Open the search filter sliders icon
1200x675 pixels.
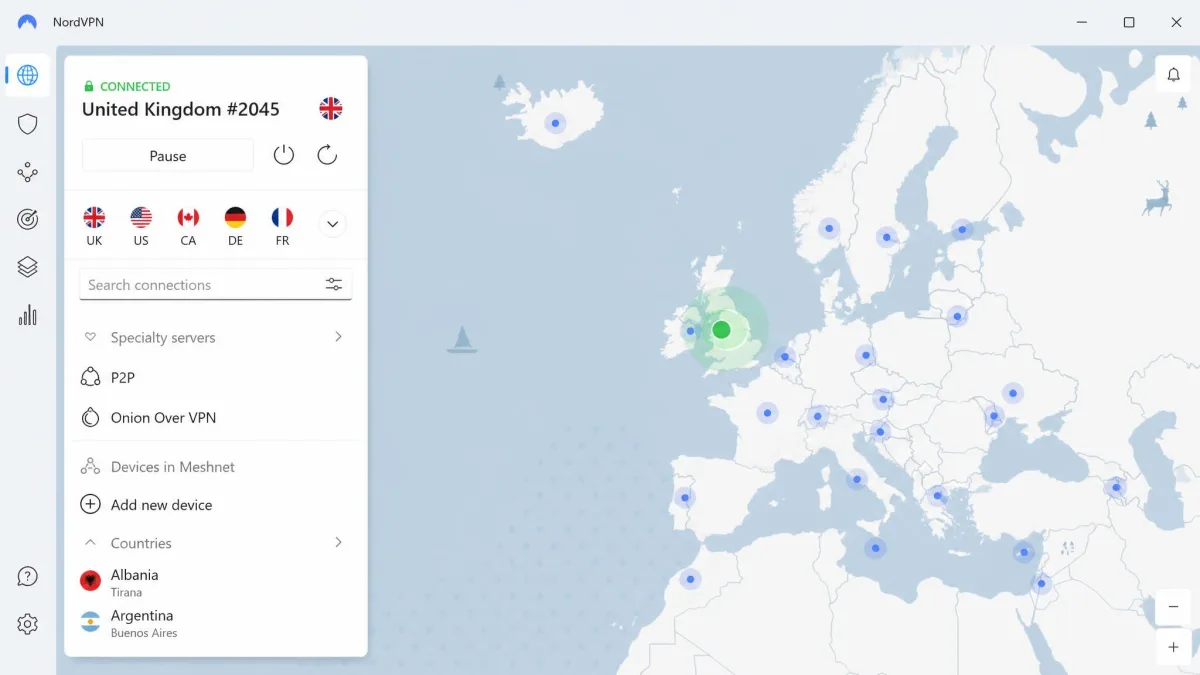click(334, 285)
